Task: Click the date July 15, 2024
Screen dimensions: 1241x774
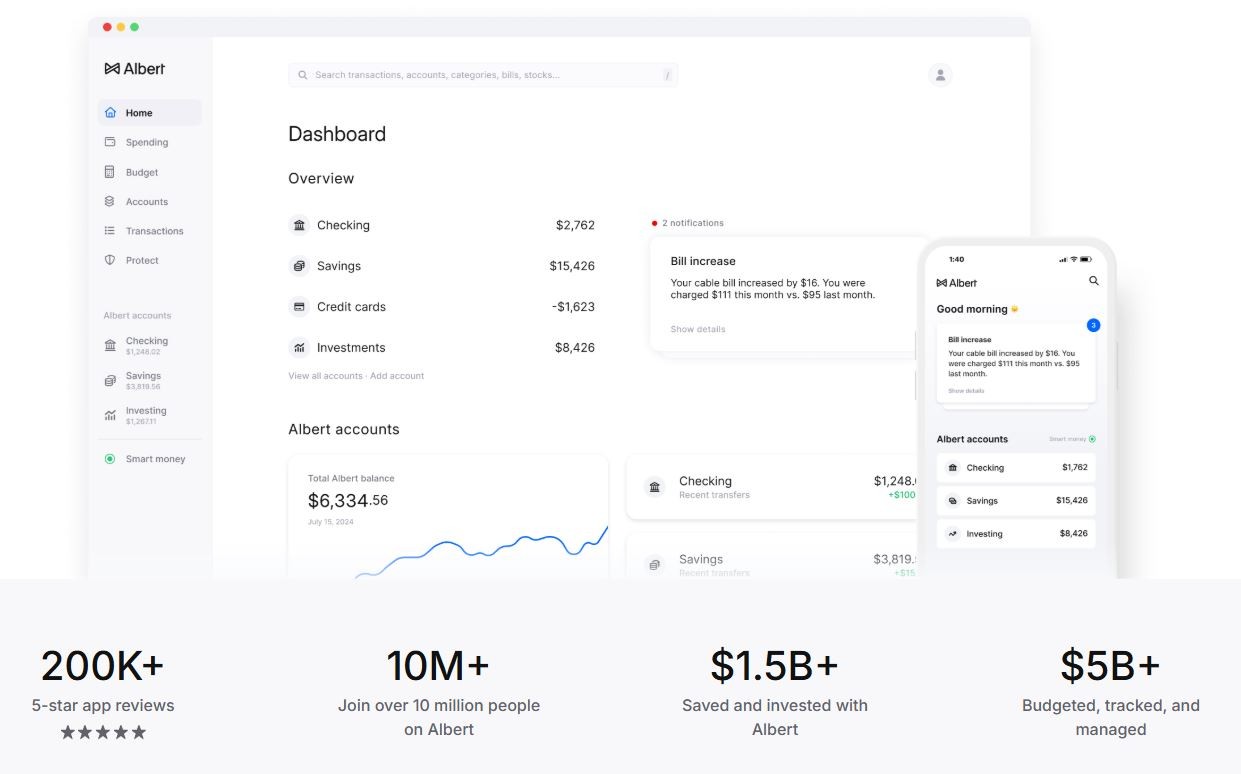Action: tap(331, 522)
